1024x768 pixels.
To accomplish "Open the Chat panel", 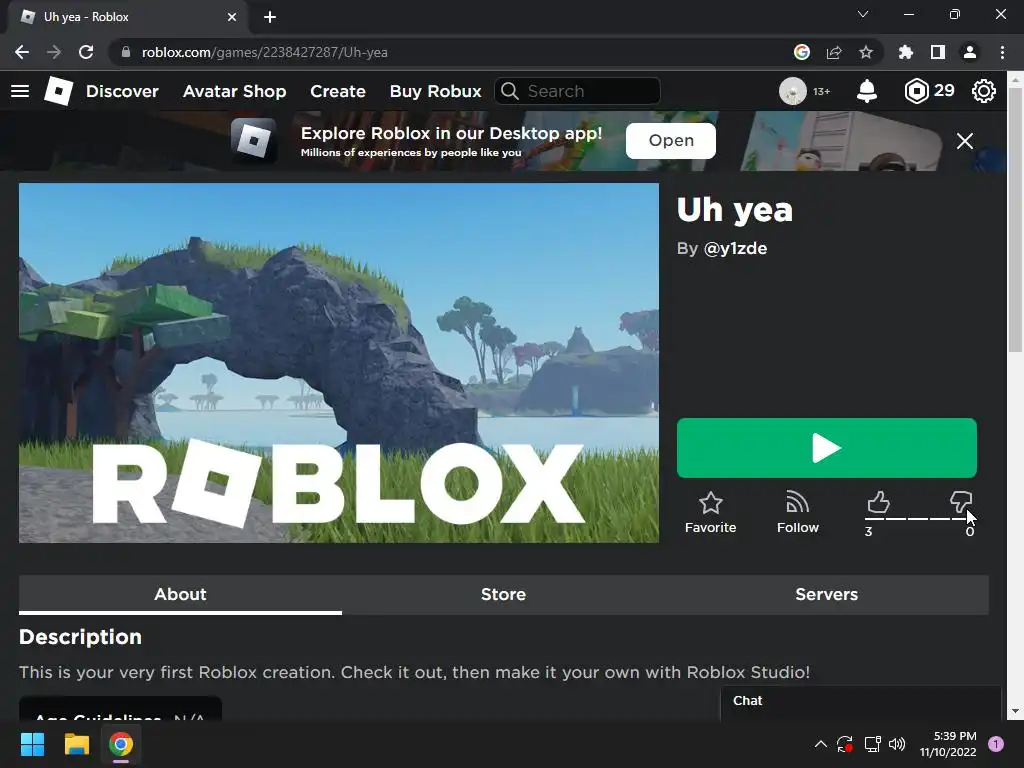I will pyautogui.click(x=861, y=701).
